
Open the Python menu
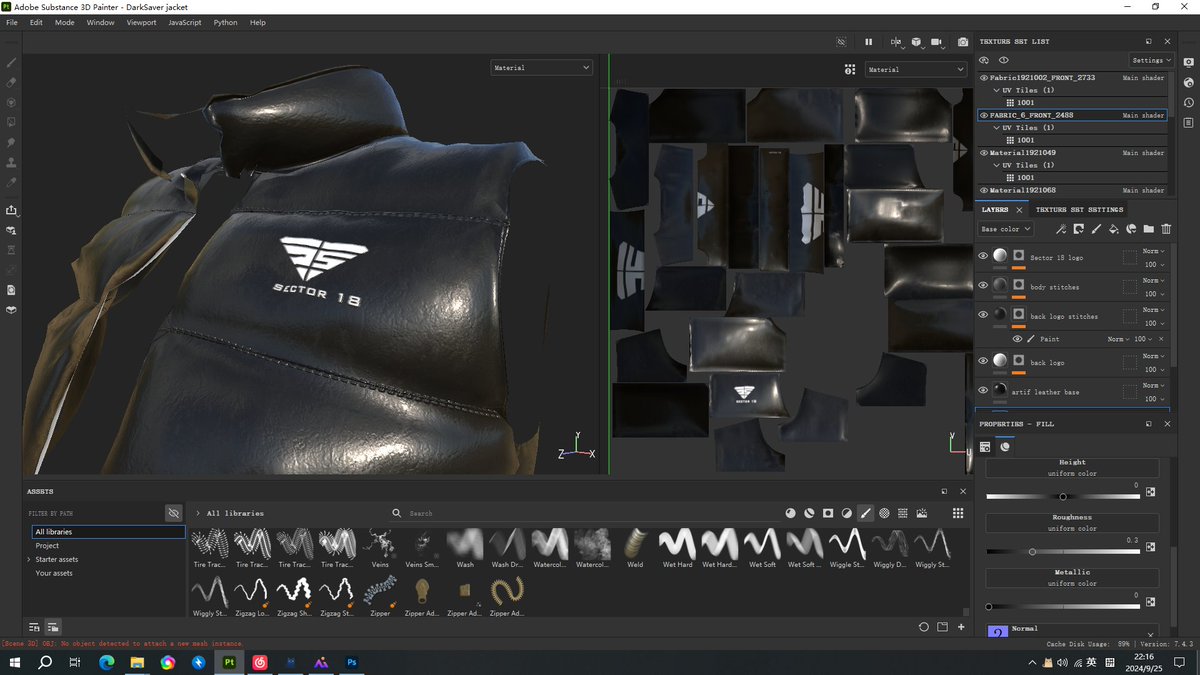(x=225, y=22)
